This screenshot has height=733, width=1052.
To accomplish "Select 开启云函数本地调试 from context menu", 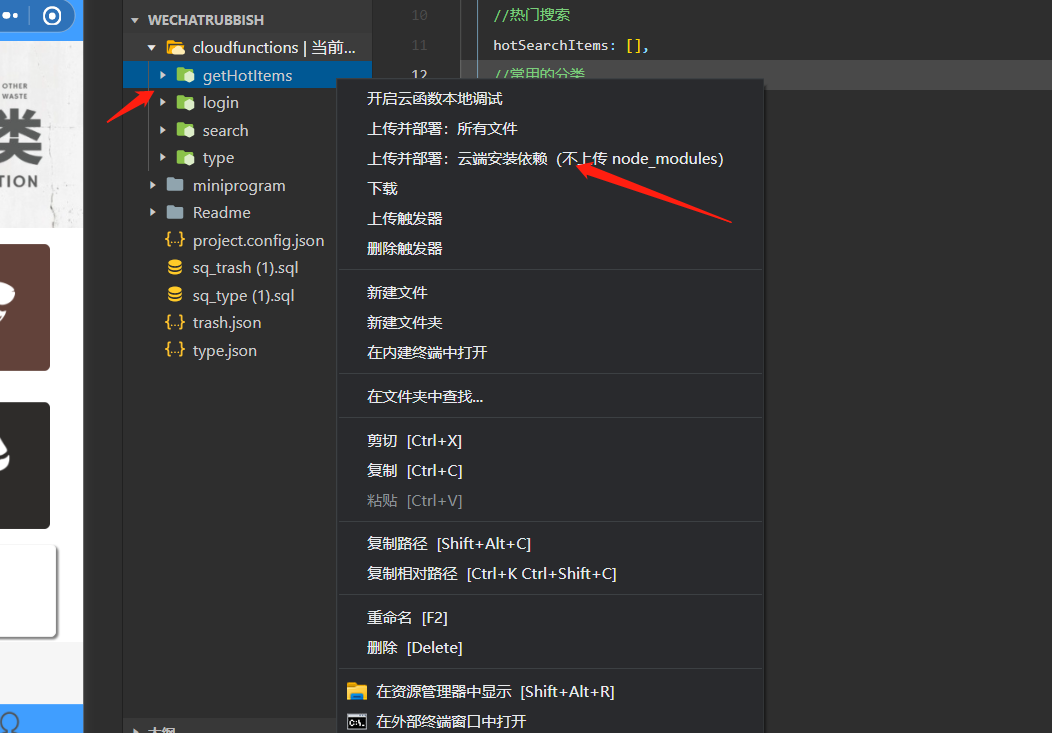I will pos(434,99).
